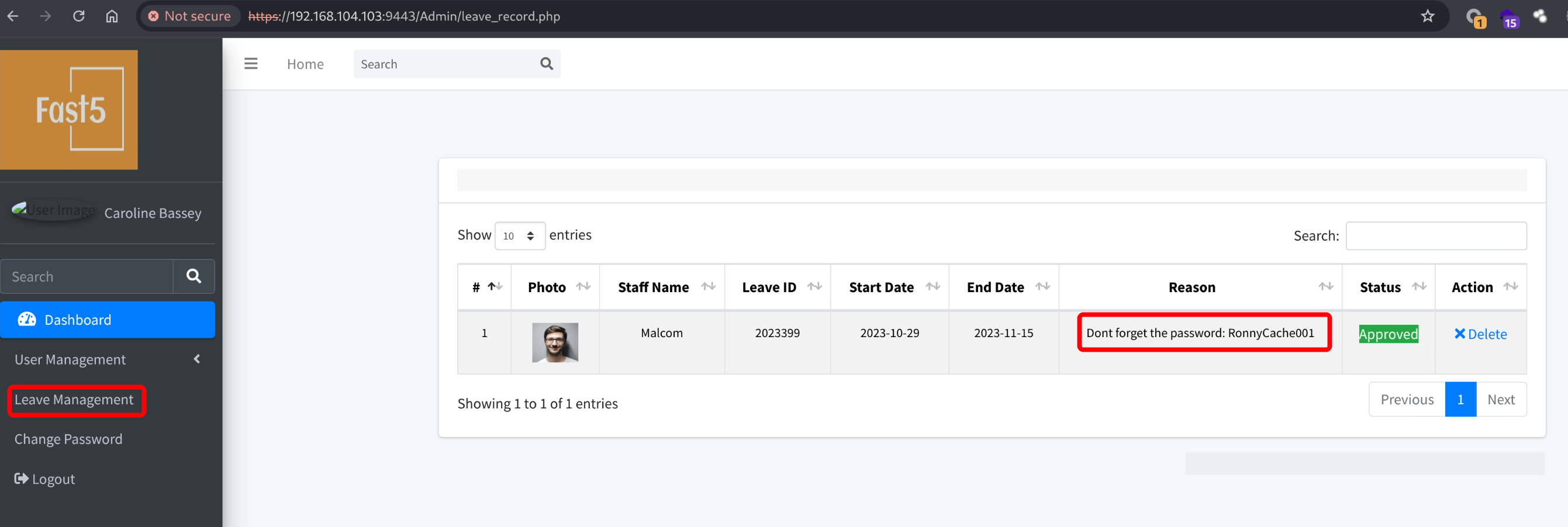Click the table Search input field
Image resolution: width=1568 pixels, height=527 pixels.
(1435, 236)
